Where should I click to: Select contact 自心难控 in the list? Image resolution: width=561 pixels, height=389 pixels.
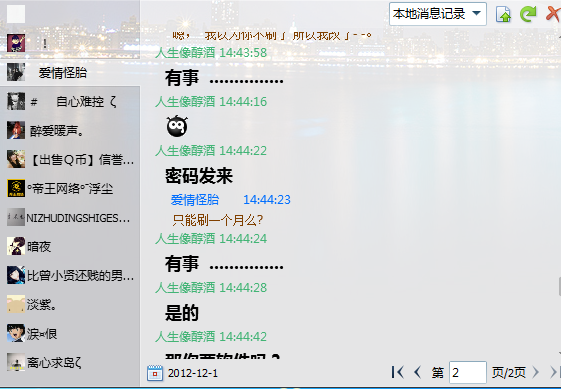tap(70, 101)
